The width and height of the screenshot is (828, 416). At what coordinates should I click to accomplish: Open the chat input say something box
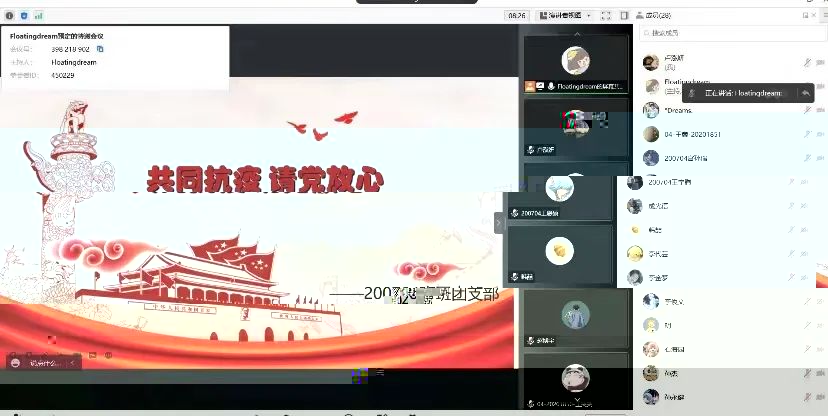pos(43,363)
